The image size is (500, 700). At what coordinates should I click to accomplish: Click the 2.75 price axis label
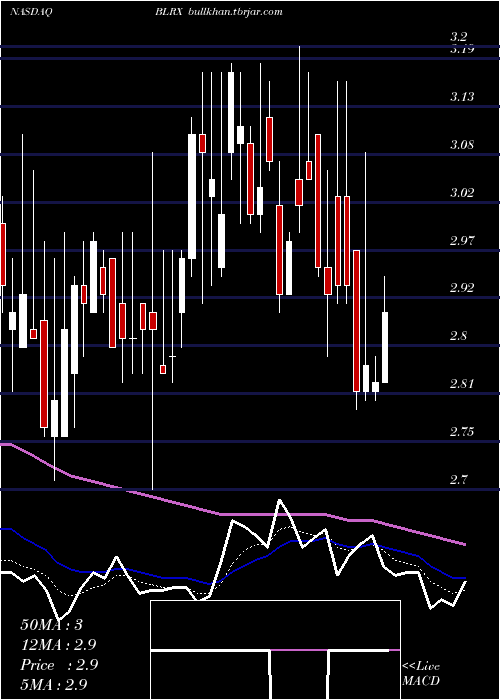pyautogui.click(x=462, y=432)
